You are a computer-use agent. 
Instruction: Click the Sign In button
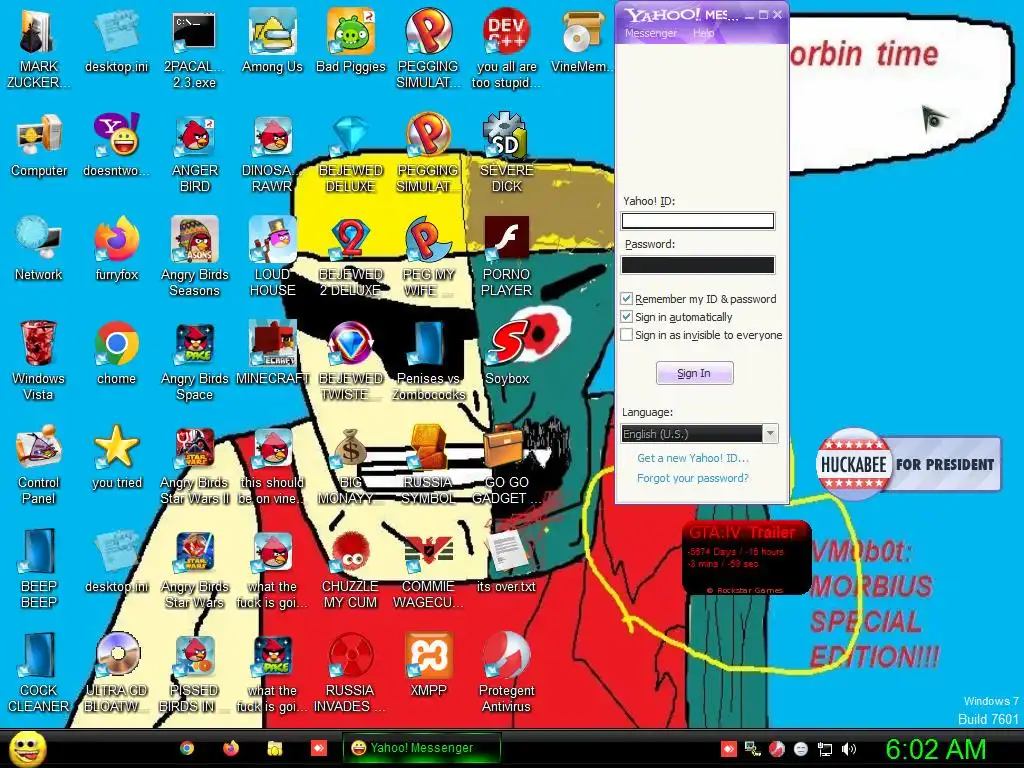pos(694,373)
